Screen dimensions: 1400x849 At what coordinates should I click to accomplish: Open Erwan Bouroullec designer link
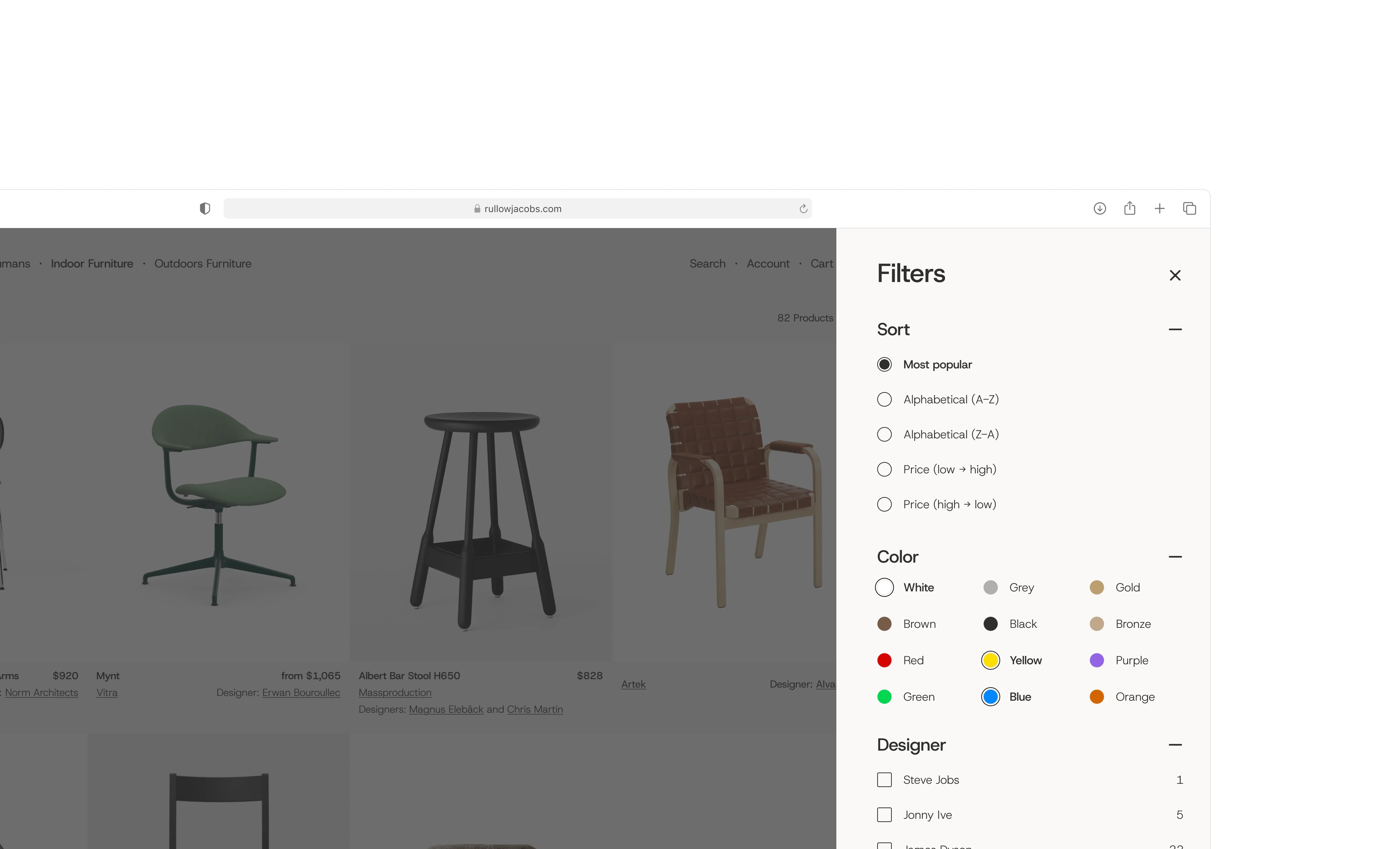301,693
